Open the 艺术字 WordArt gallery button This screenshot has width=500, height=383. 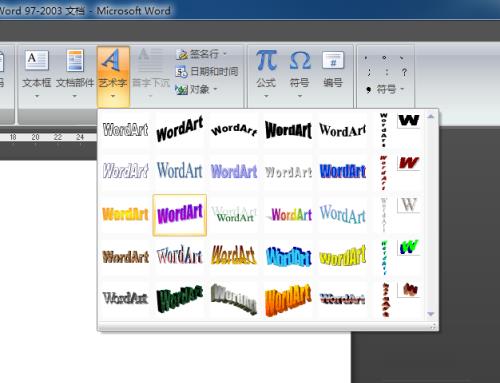[x=113, y=76]
